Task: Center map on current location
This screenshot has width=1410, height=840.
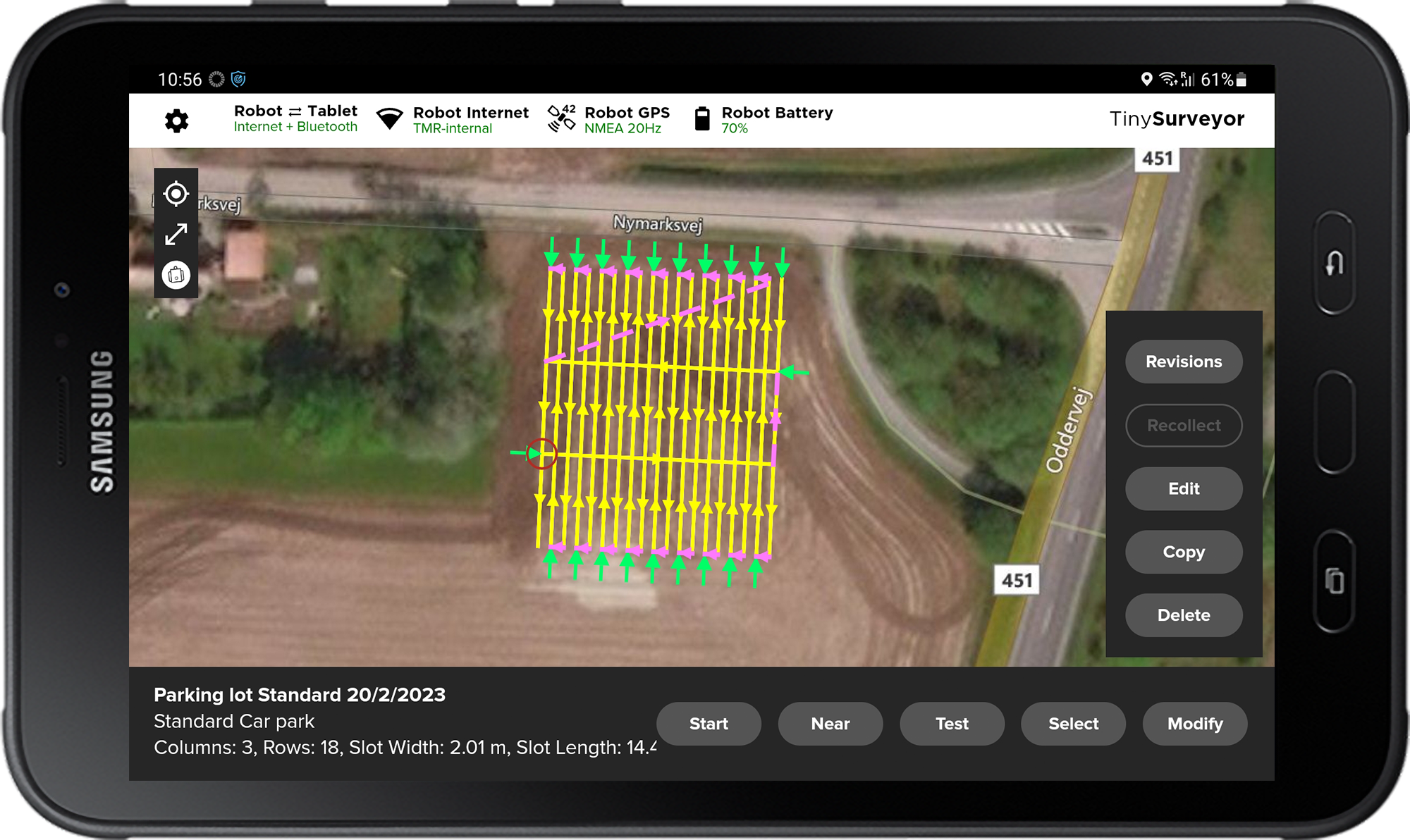Action: (x=176, y=194)
